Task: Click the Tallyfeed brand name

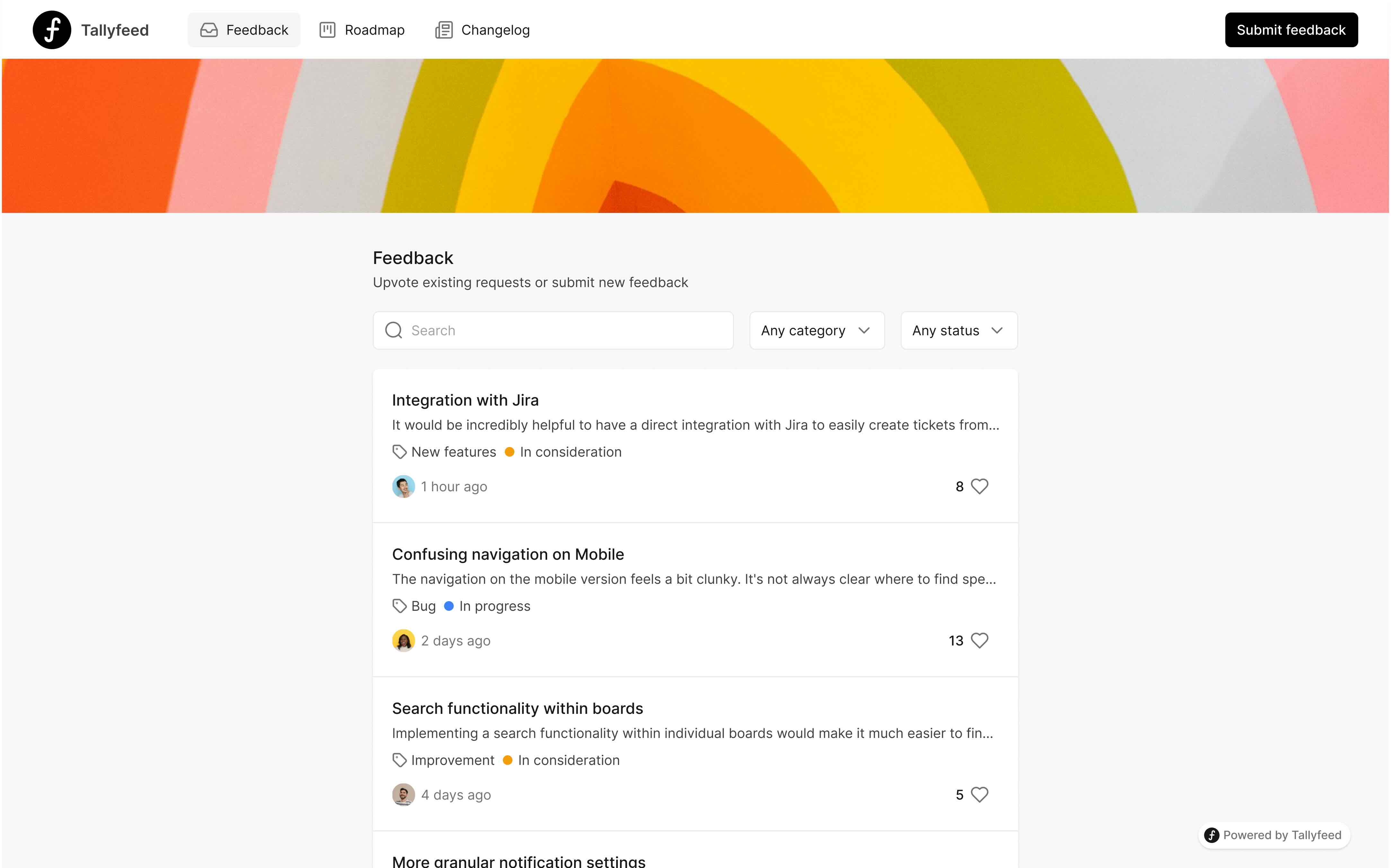Action: click(115, 30)
